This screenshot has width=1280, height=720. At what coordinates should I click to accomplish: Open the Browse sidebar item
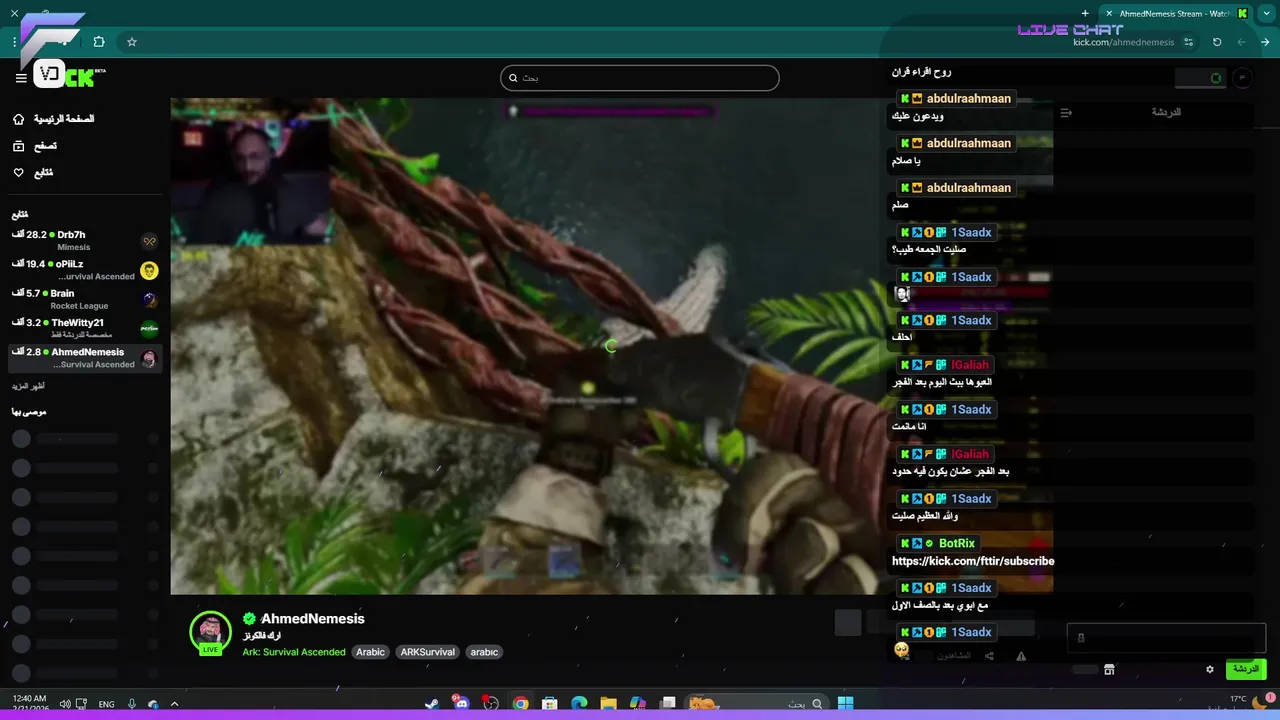pyautogui.click(x=35, y=146)
